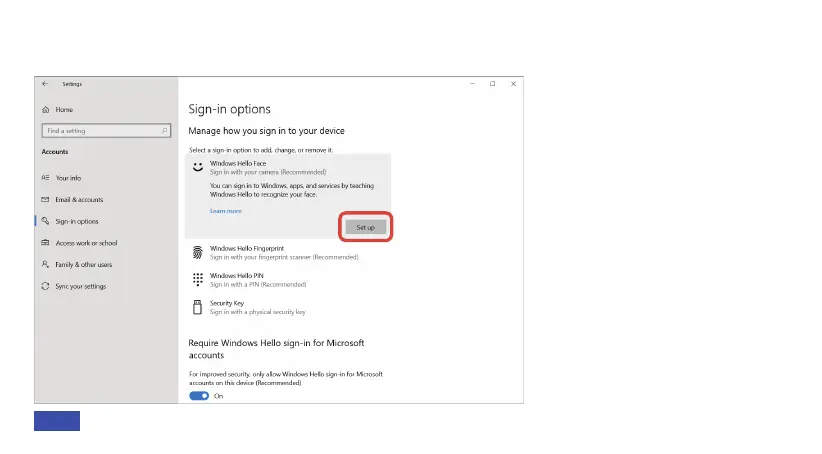Expand the Windows Hello PIN option
Viewport: 822px width, 454px height.
[x=288, y=280]
